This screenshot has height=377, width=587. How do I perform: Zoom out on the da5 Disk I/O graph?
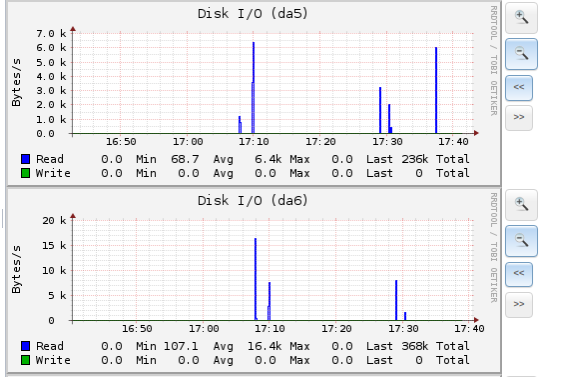[x=521, y=54]
